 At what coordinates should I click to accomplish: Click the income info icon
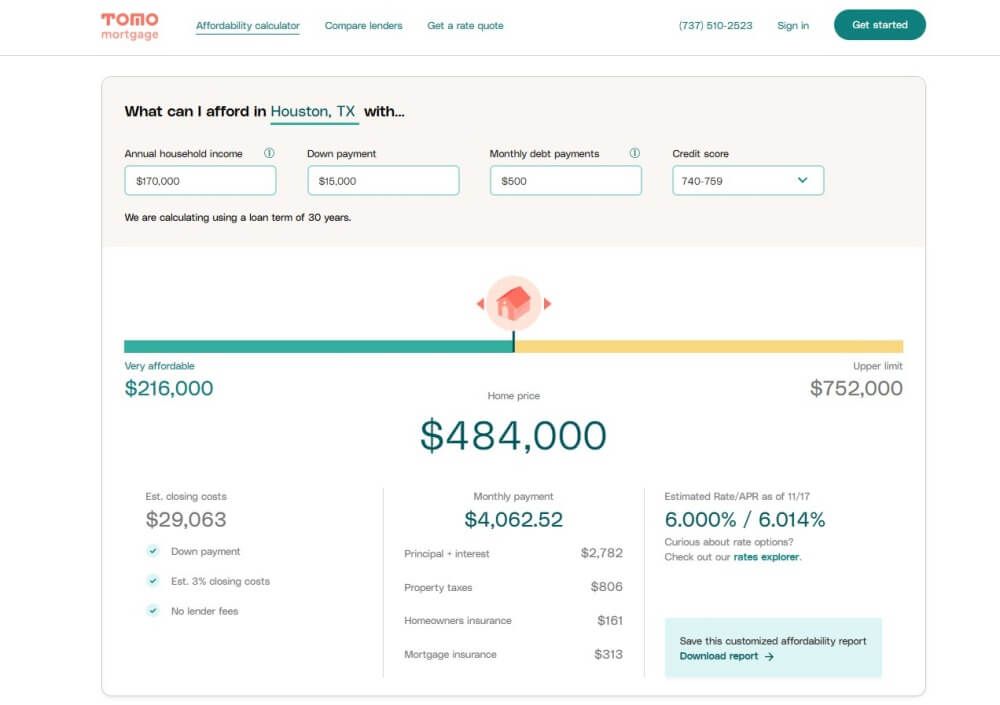click(267, 153)
